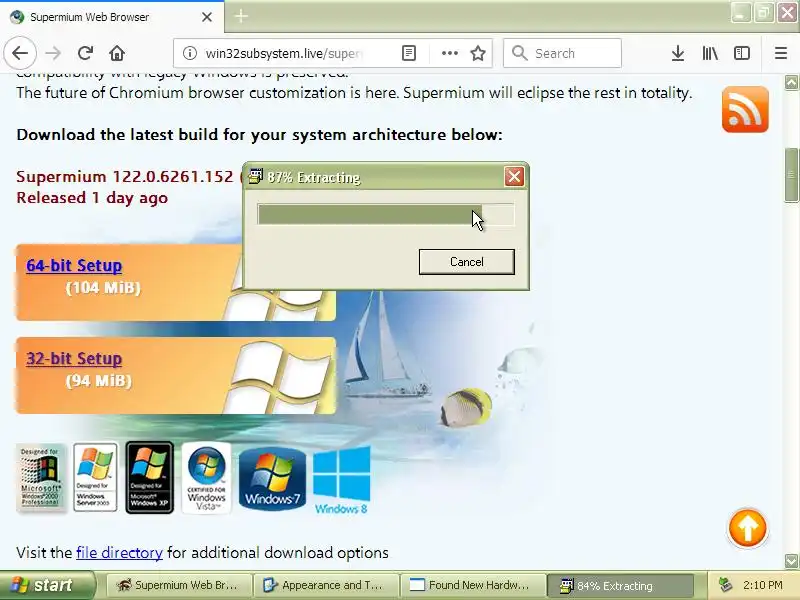This screenshot has width=800, height=600.
Task: Open the browser home page
Action: [x=117, y=53]
